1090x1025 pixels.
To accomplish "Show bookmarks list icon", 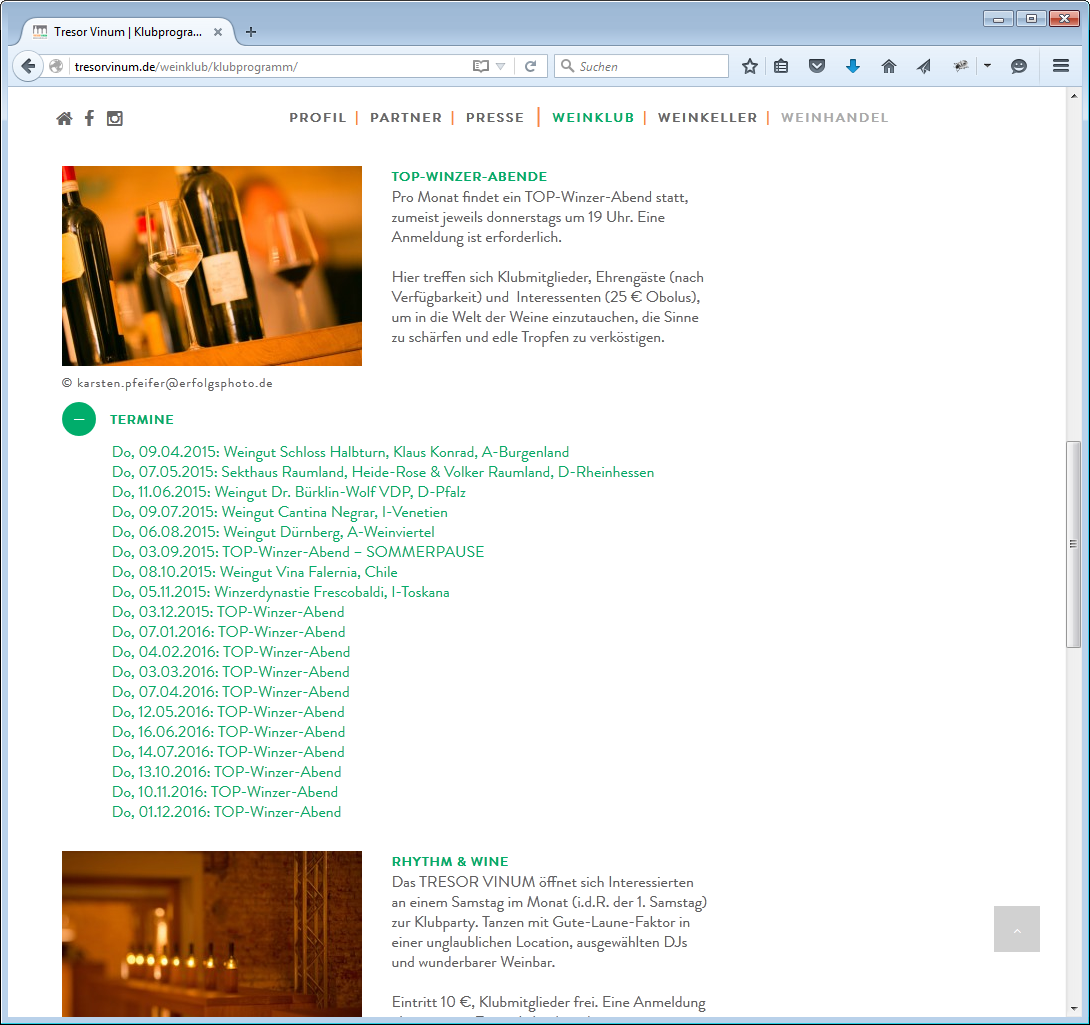I will coord(781,66).
